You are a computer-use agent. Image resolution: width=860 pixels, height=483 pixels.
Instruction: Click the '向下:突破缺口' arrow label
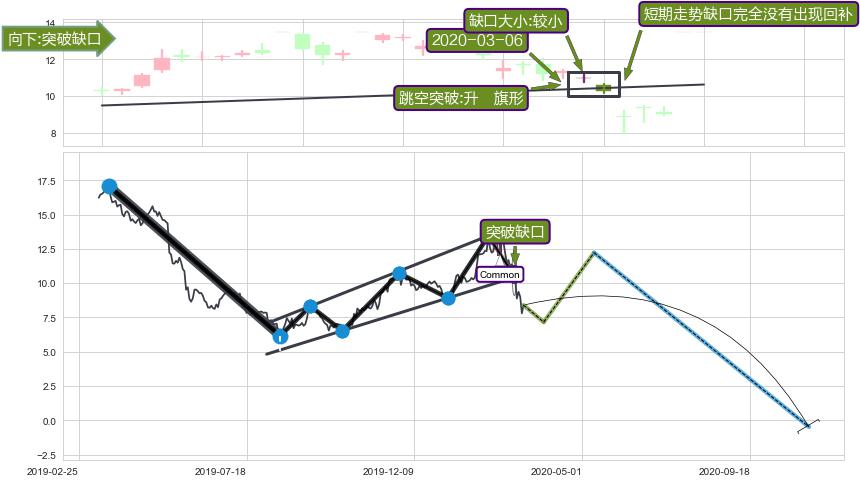click(59, 39)
